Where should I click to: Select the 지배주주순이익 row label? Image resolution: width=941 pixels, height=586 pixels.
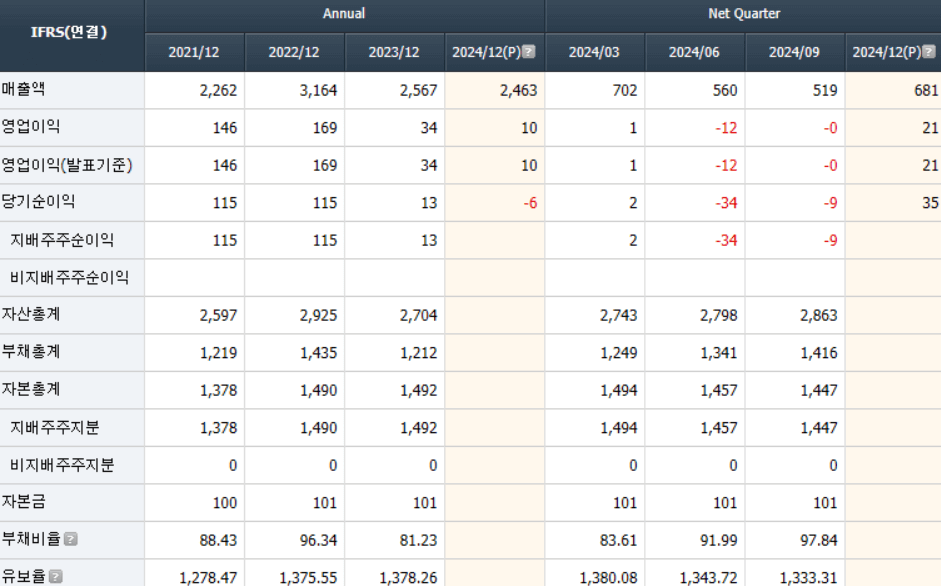tap(62, 240)
